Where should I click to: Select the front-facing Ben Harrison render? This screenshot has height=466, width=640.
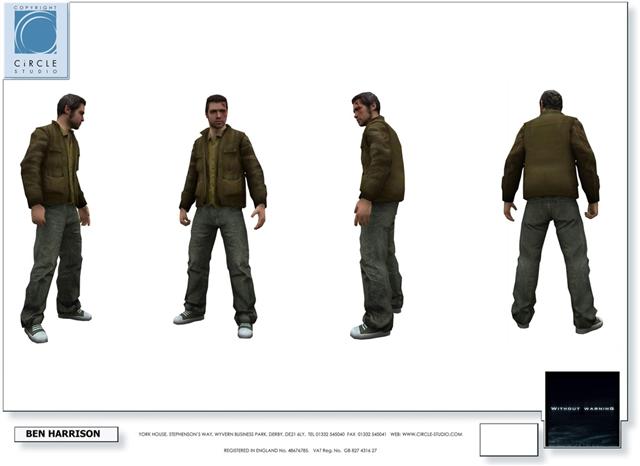(222, 216)
